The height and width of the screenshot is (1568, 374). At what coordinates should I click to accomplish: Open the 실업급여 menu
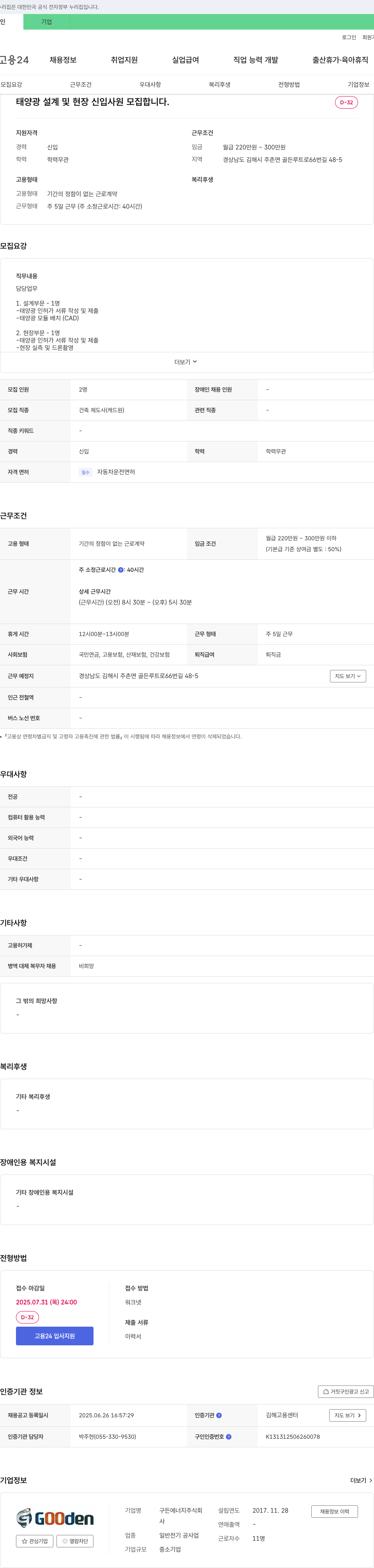185,60
